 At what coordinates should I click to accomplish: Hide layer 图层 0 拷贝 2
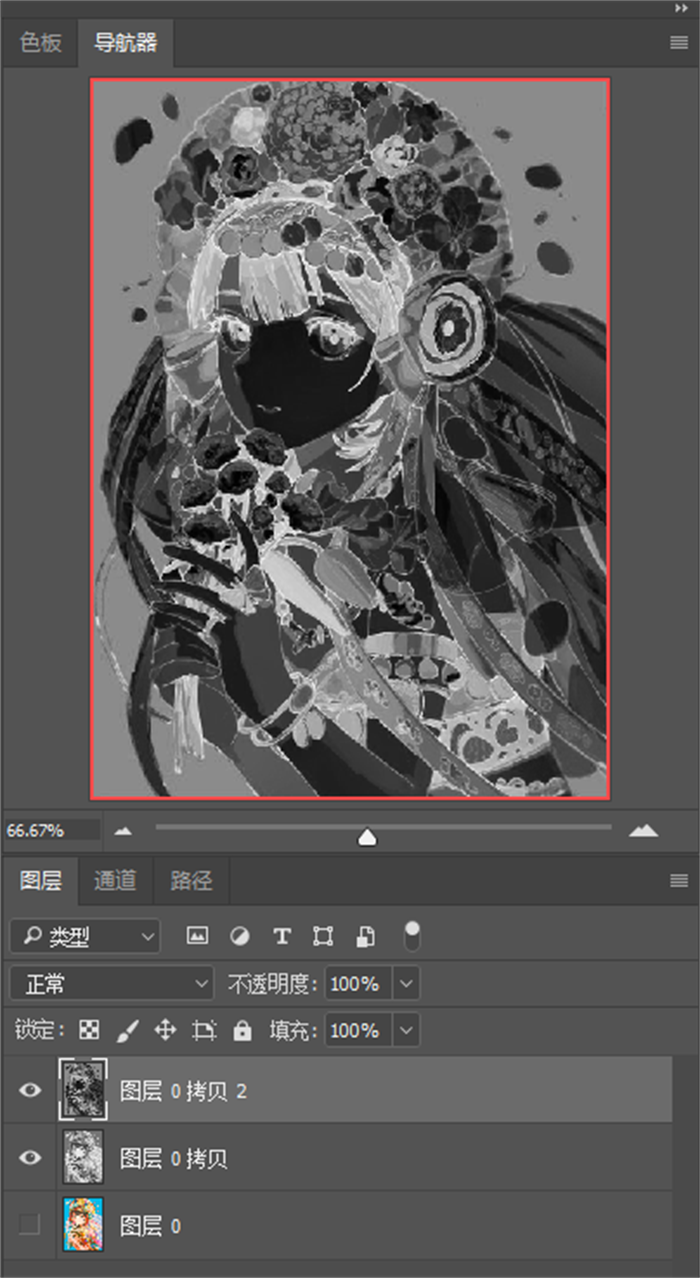[30, 1090]
